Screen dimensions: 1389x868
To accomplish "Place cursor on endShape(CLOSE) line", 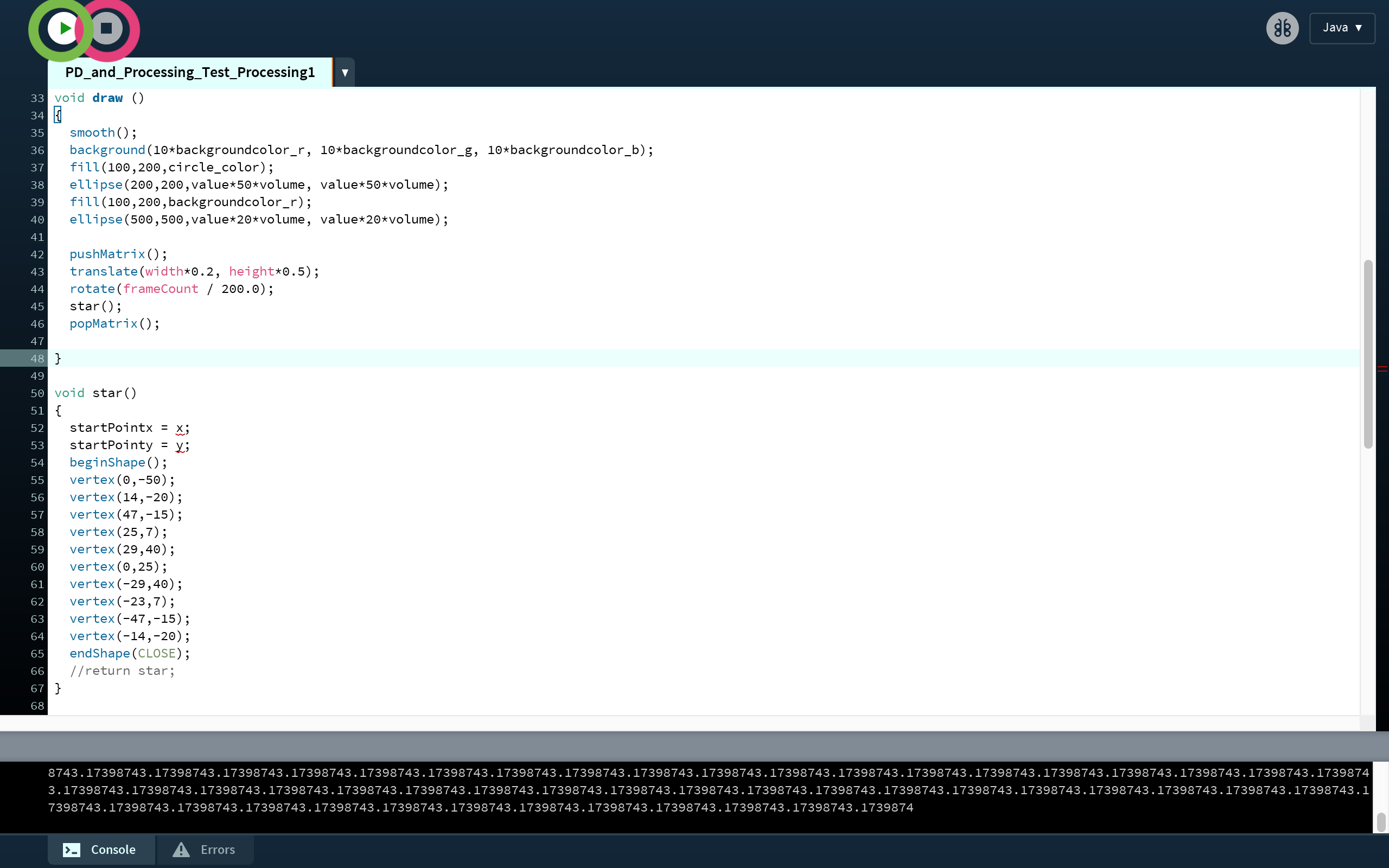I will [x=130, y=653].
